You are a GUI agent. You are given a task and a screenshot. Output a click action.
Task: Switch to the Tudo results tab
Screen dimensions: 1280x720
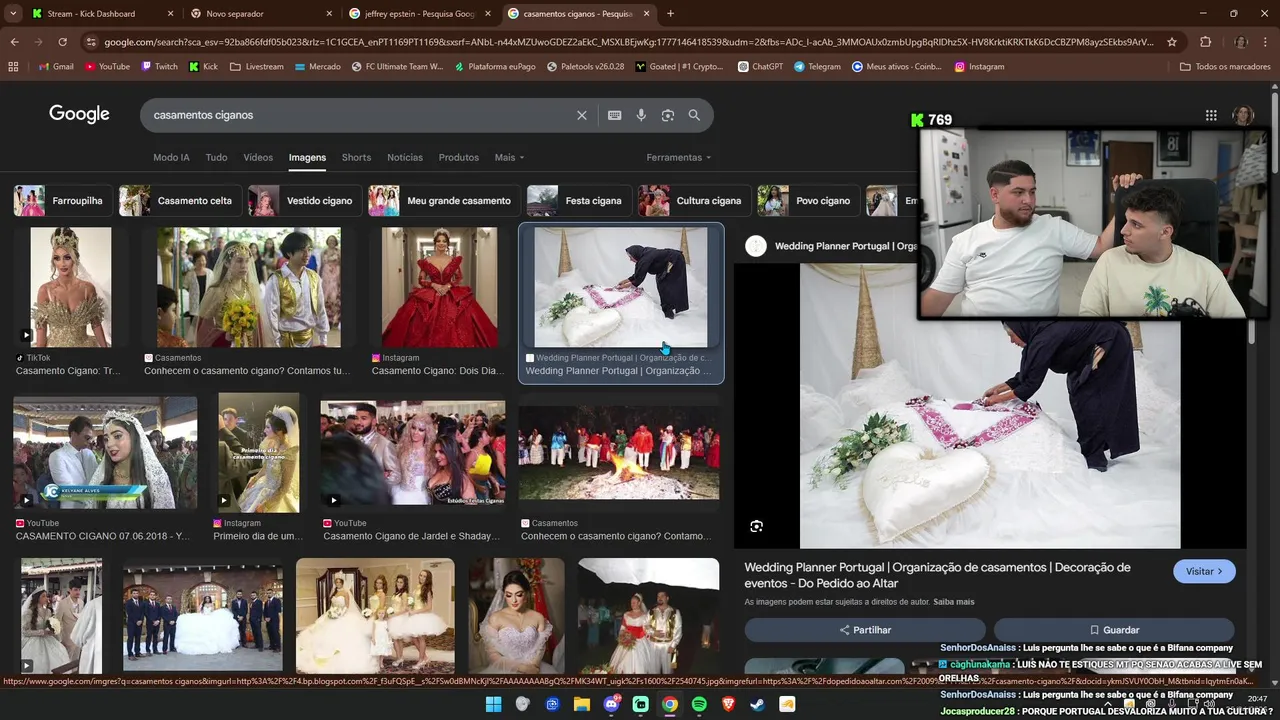coord(216,157)
